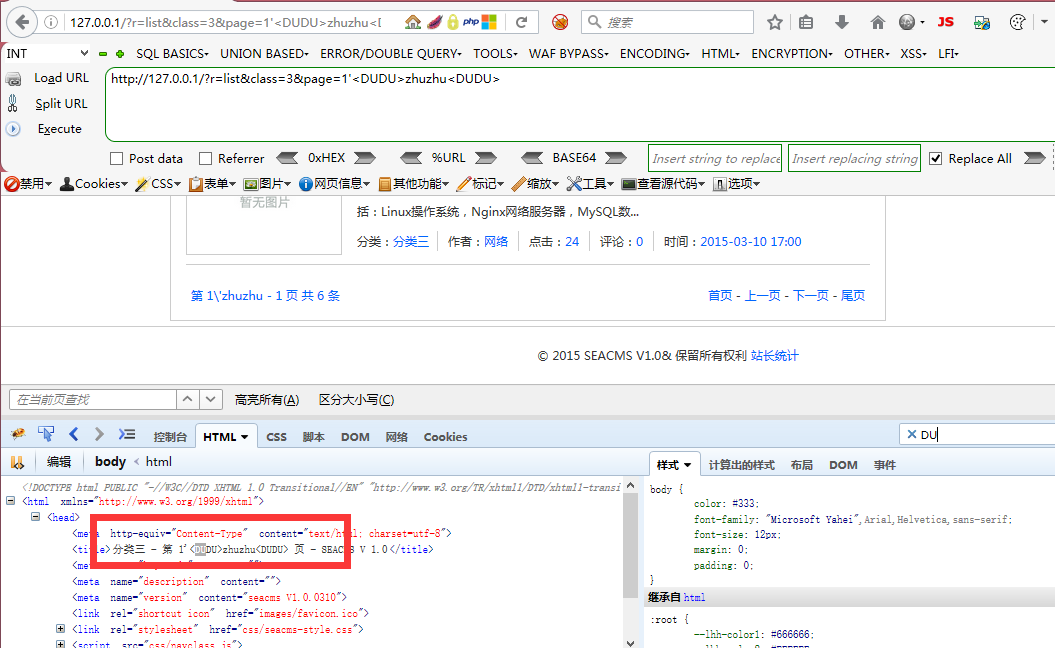Click into the HackBar URL text area

580,104
